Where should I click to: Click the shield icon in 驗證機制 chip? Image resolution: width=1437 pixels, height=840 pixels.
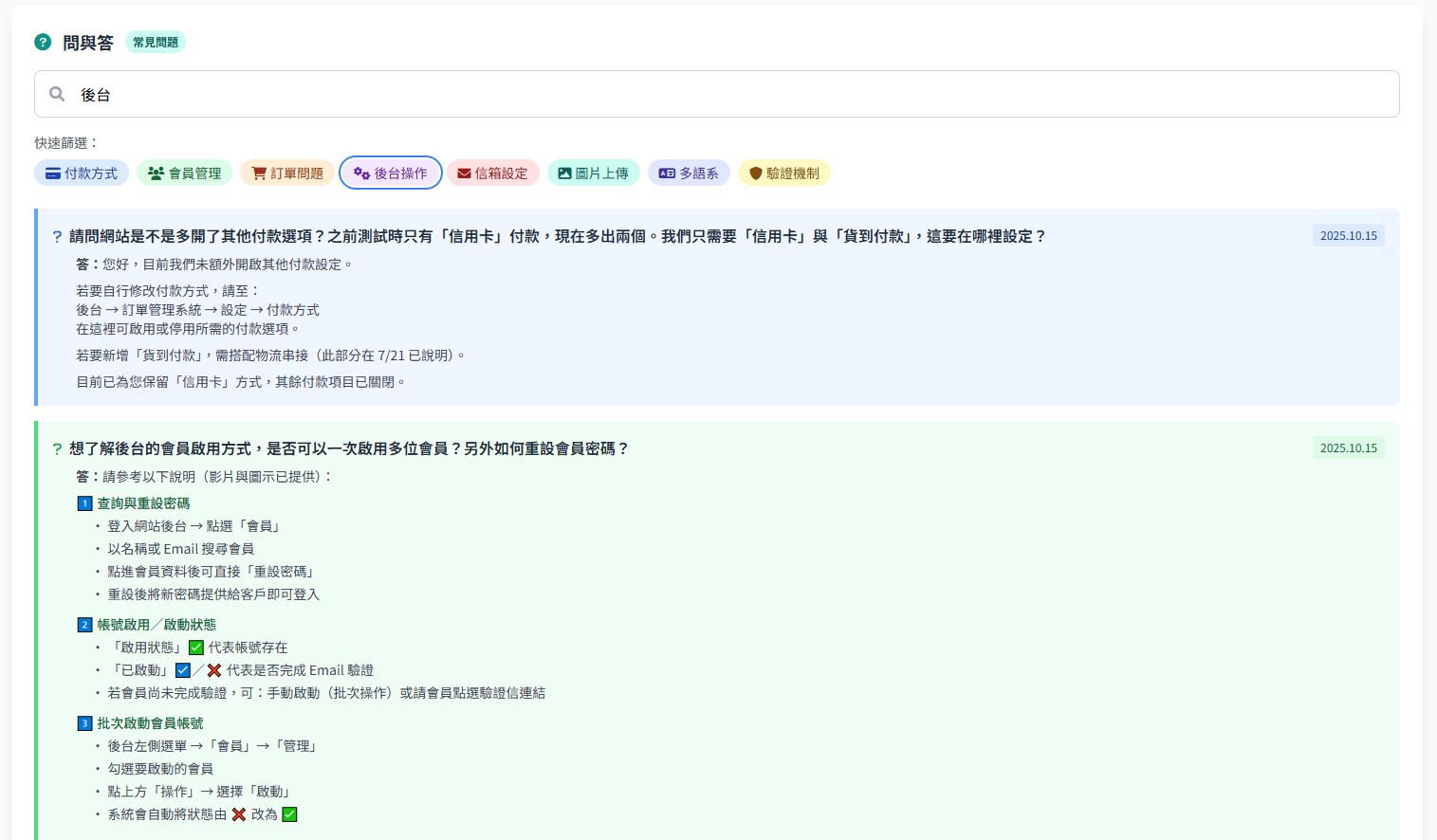pyautogui.click(x=755, y=173)
